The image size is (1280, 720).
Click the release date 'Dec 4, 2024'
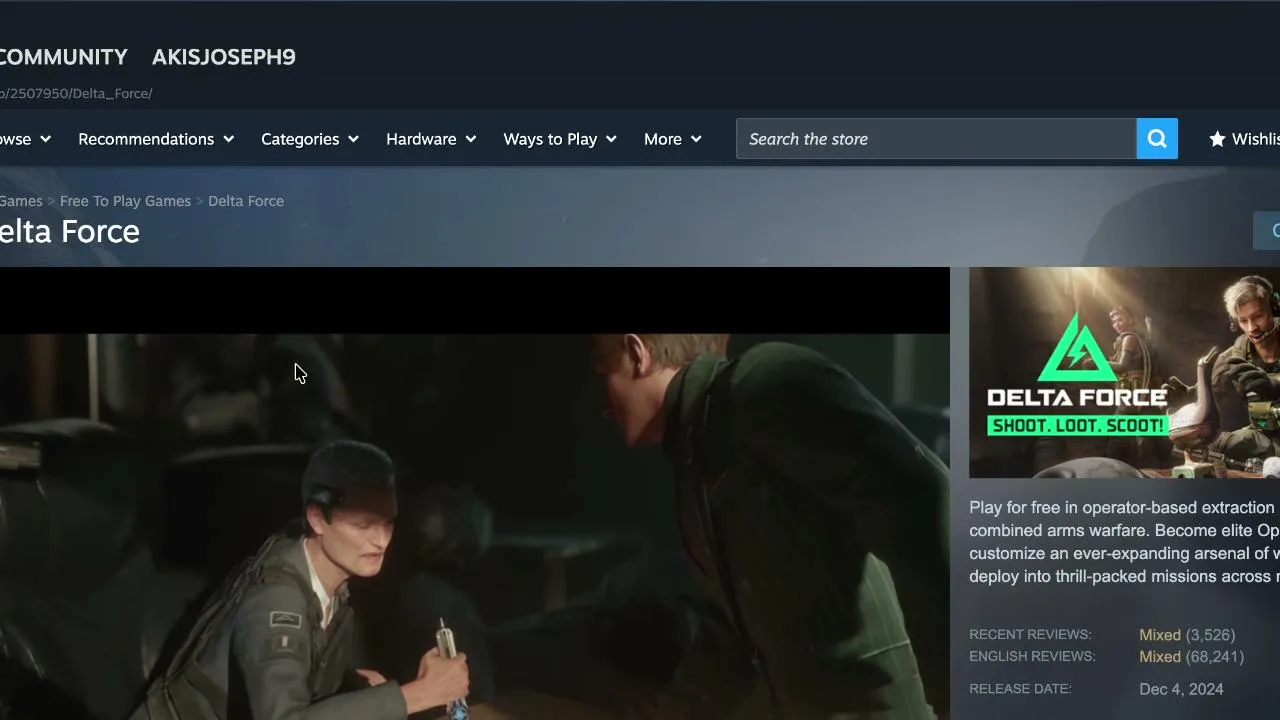[1181, 689]
